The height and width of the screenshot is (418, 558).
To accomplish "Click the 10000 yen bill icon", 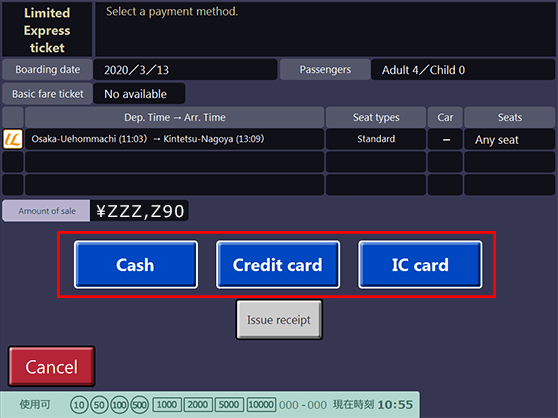I will click(261, 404).
